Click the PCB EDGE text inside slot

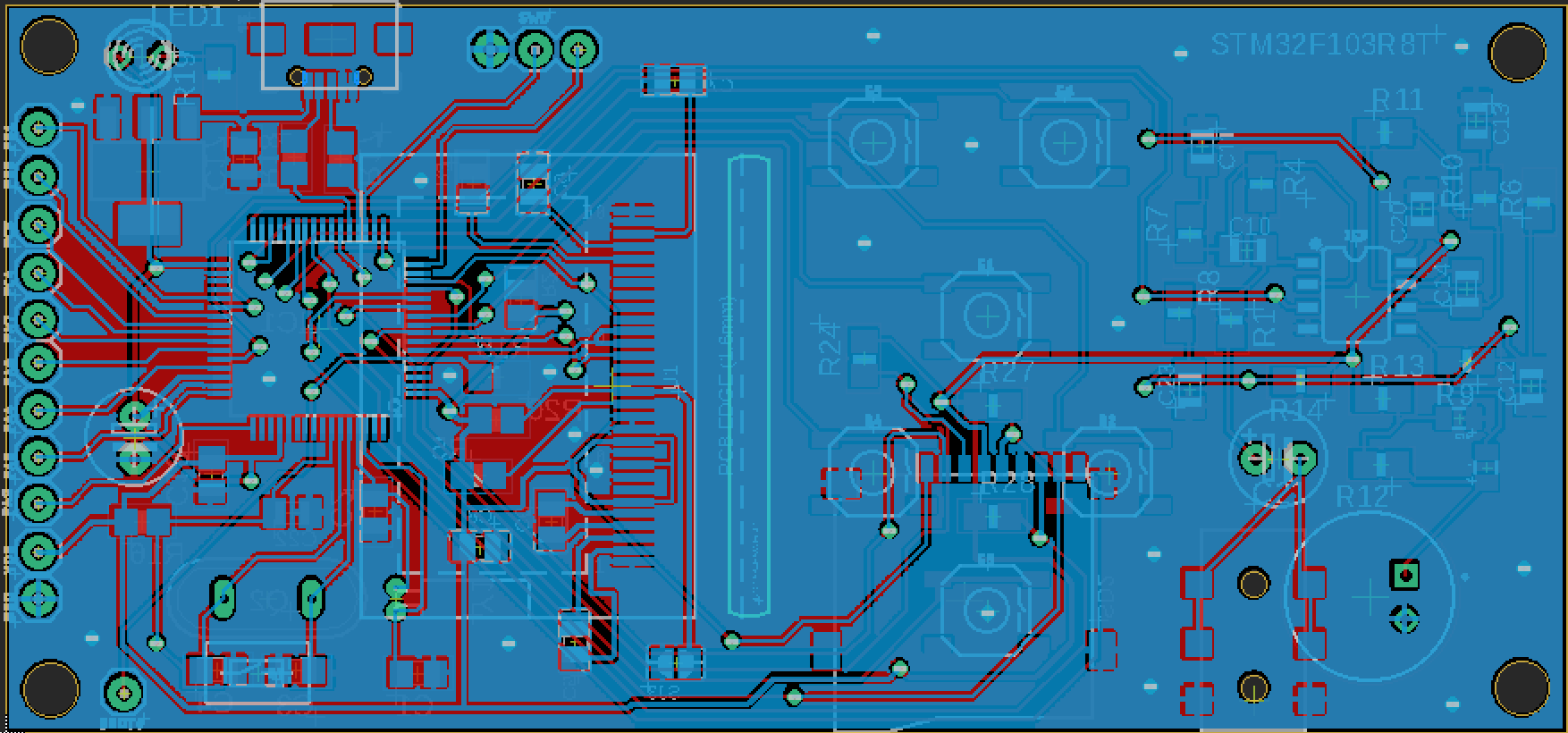(727, 384)
